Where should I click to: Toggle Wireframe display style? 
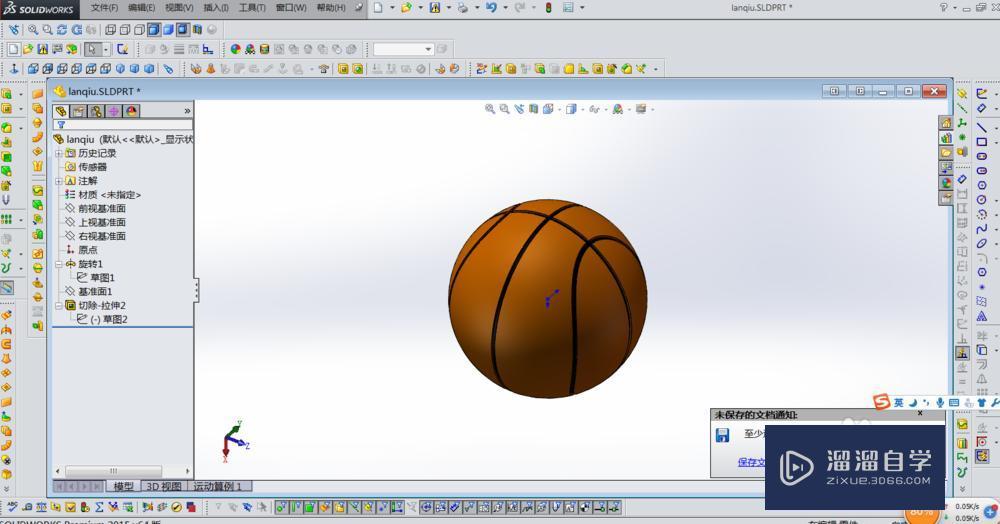pyautogui.click(x=110, y=29)
